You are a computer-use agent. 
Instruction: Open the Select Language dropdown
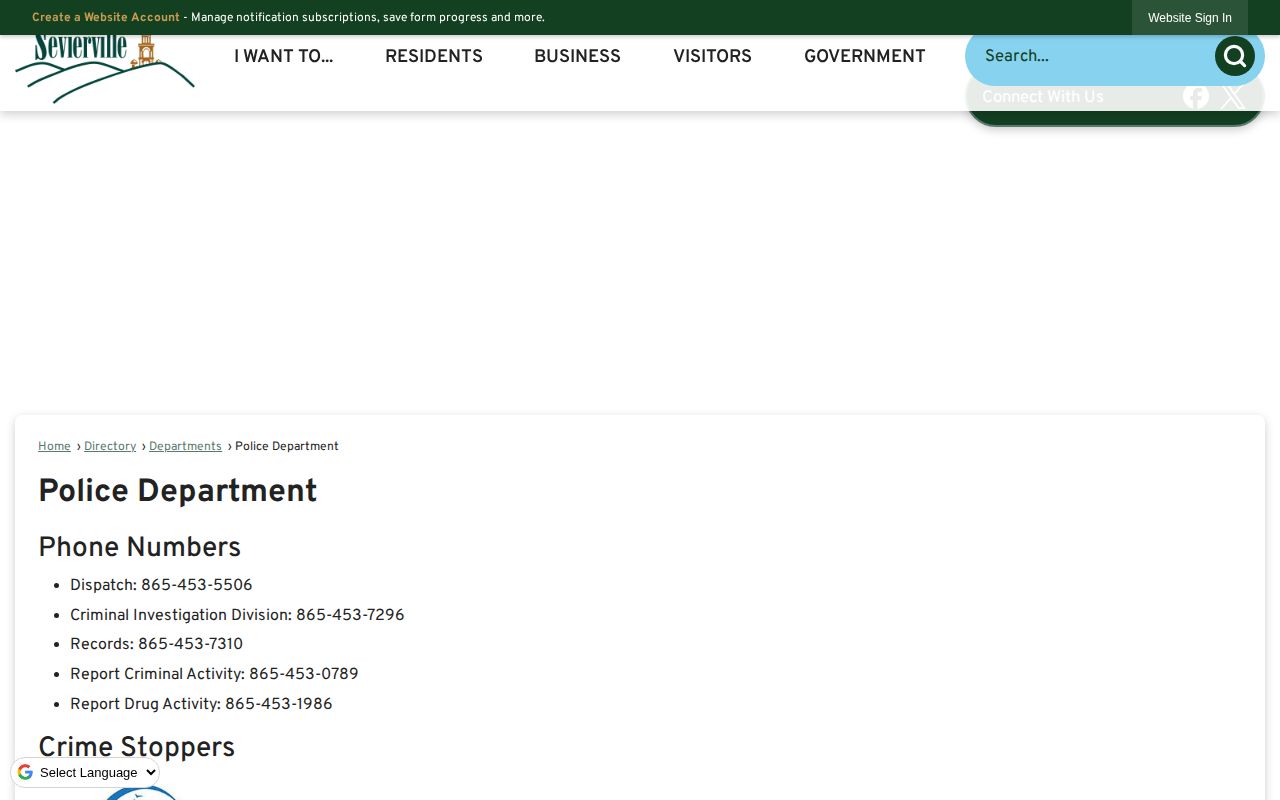tap(97, 772)
